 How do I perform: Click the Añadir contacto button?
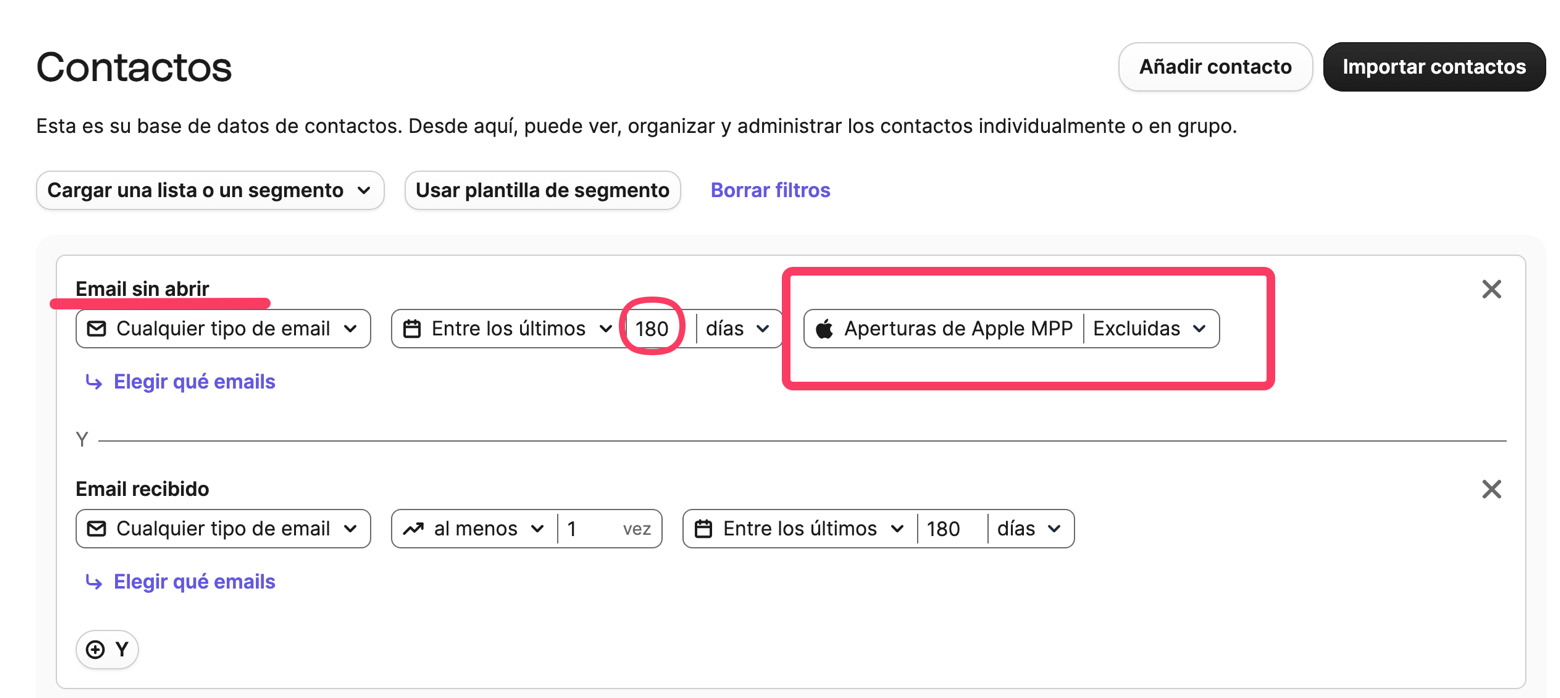coord(1215,67)
